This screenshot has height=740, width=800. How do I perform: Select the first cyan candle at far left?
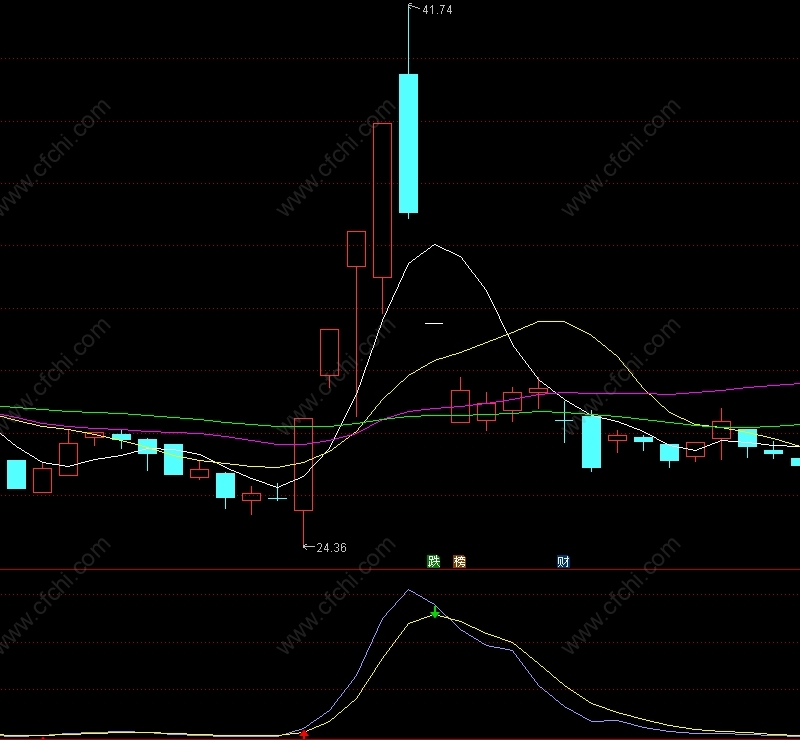(16, 475)
